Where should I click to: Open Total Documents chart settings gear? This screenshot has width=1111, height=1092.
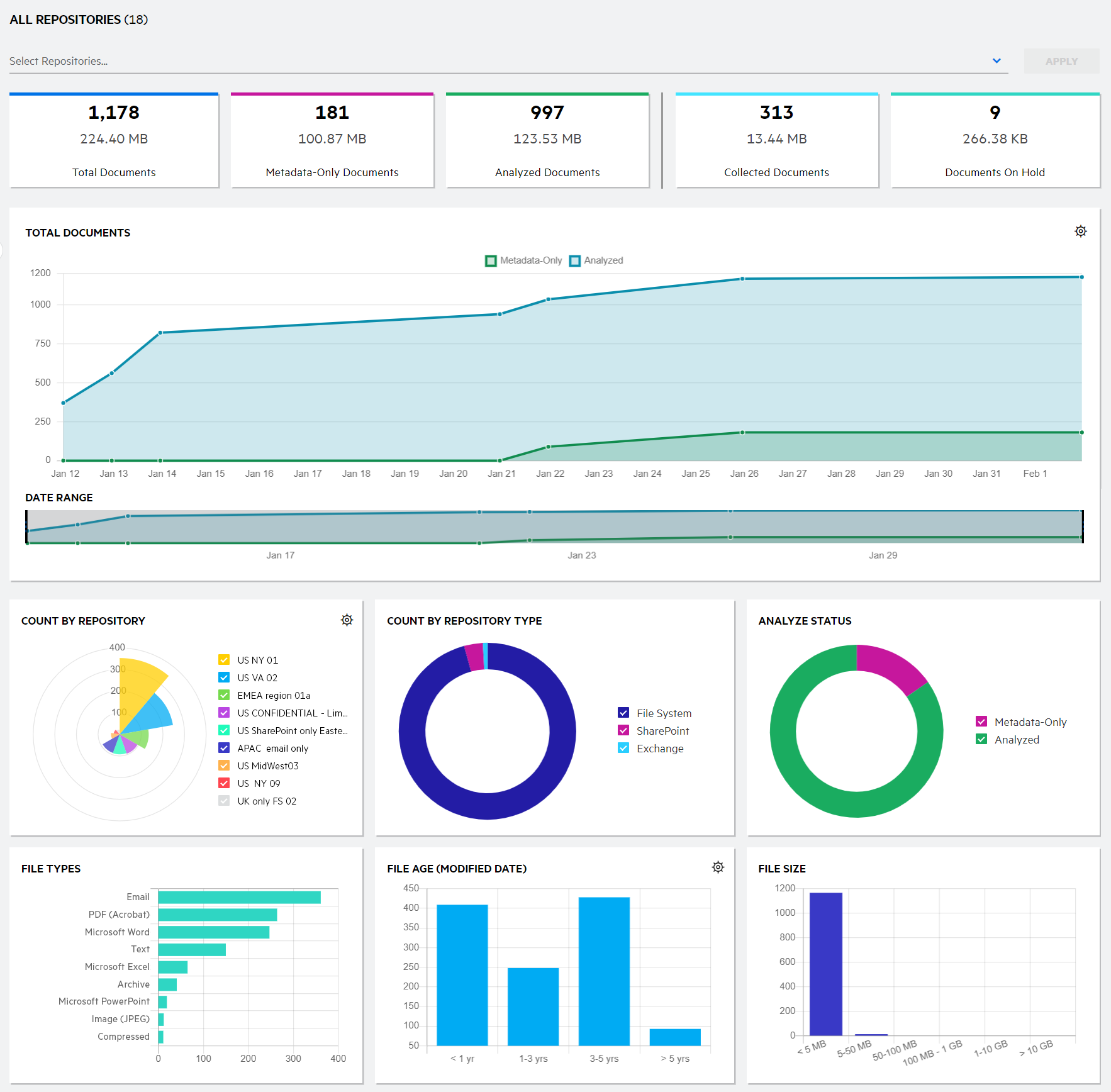(1080, 231)
